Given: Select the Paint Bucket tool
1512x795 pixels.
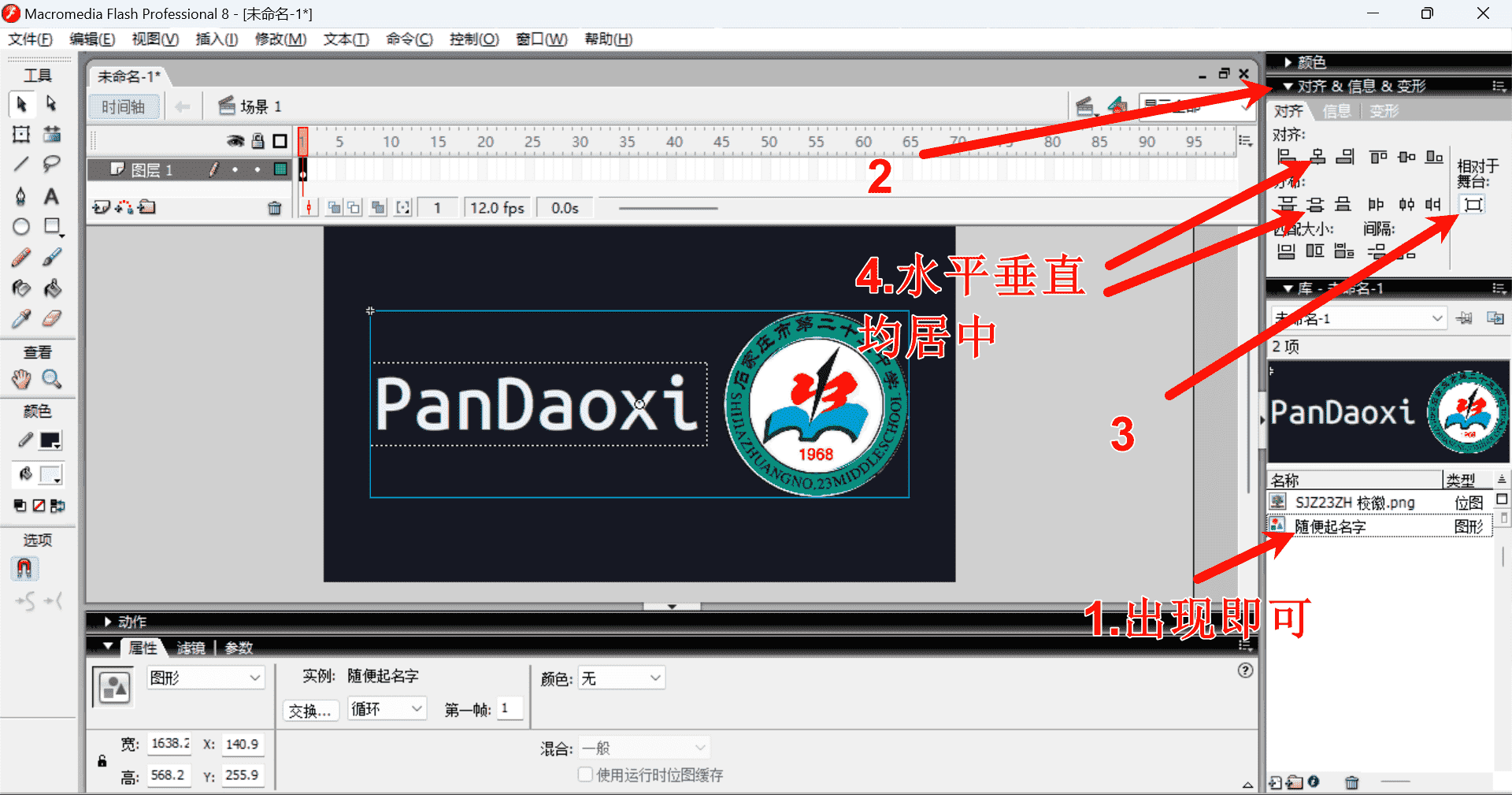Looking at the screenshot, I should 52,288.
